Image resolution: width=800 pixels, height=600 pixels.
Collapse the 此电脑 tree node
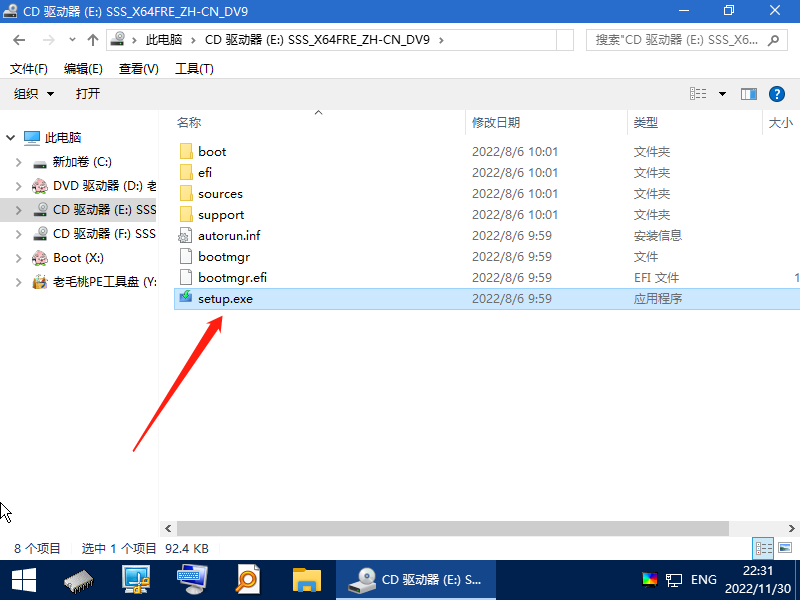[x=10, y=138]
